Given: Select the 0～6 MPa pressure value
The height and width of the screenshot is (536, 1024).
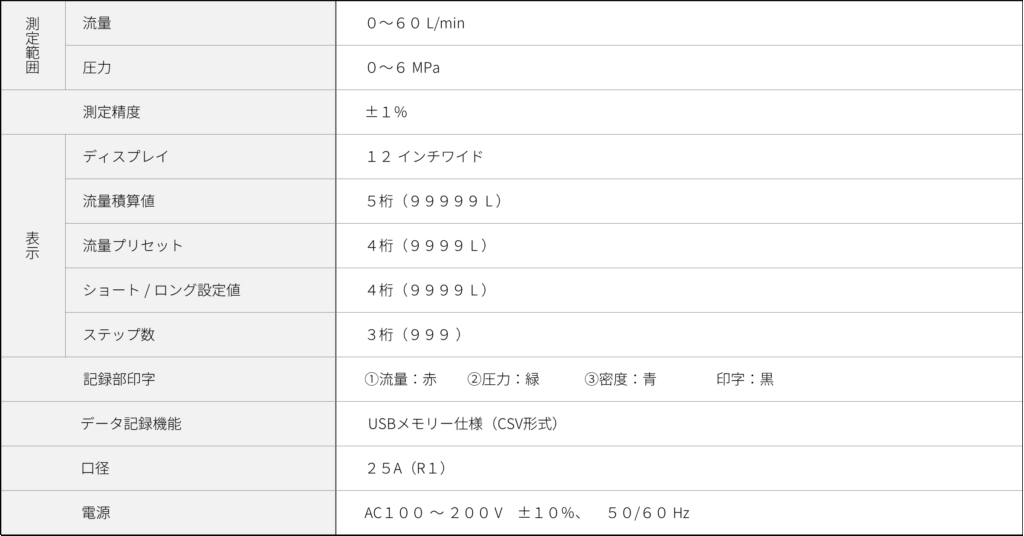Looking at the screenshot, I should point(404,68).
